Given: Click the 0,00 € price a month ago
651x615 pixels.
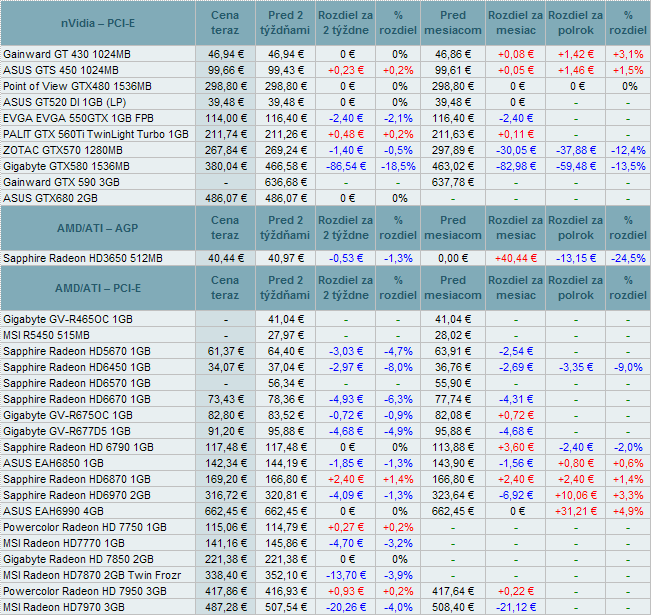Looking at the screenshot, I should point(453,258).
